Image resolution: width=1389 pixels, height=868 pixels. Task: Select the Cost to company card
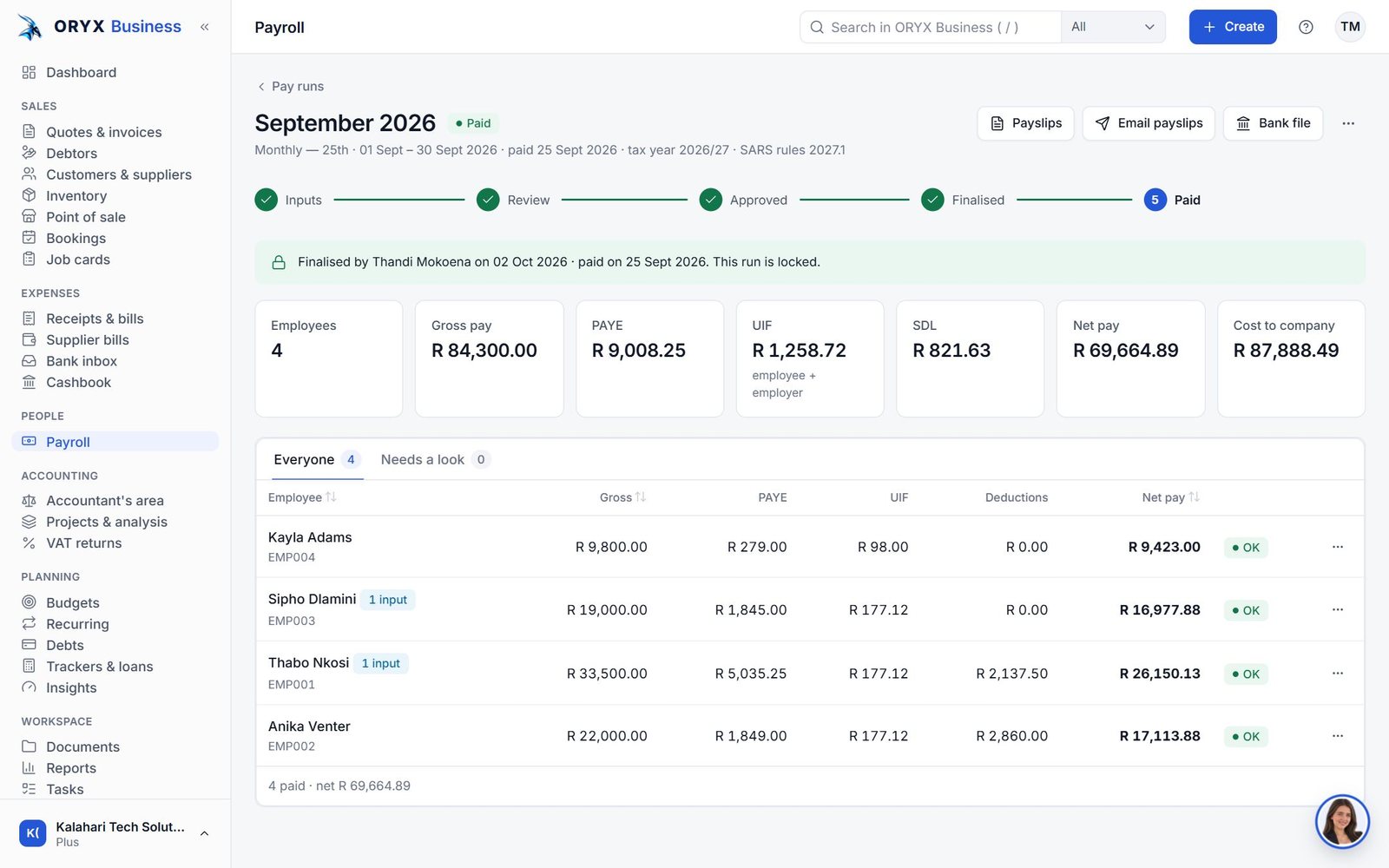coord(1291,358)
